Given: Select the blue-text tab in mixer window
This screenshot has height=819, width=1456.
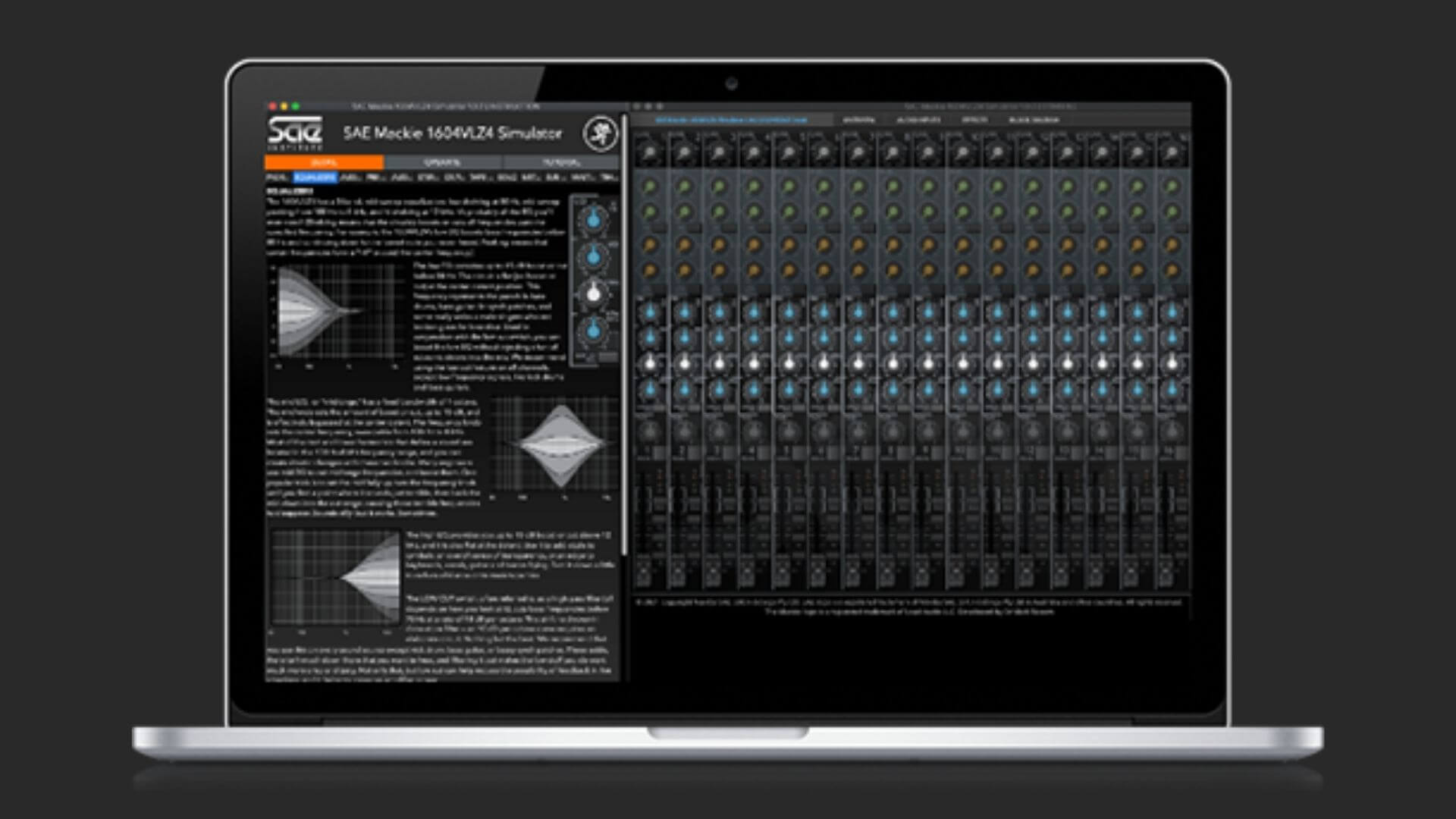Looking at the screenshot, I should tap(731, 120).
